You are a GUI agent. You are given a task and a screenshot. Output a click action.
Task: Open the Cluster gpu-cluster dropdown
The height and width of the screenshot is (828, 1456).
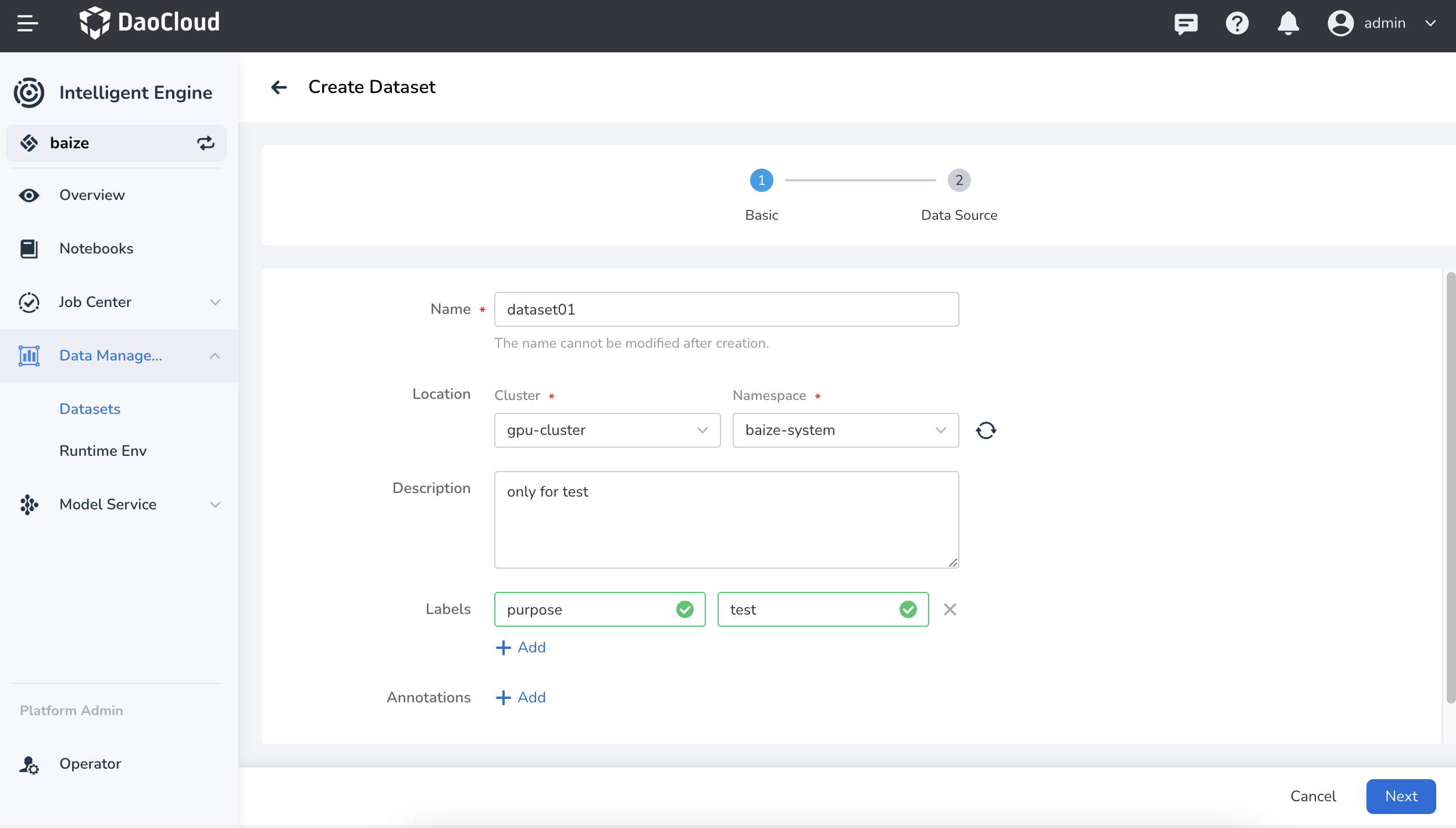point(606,430)
